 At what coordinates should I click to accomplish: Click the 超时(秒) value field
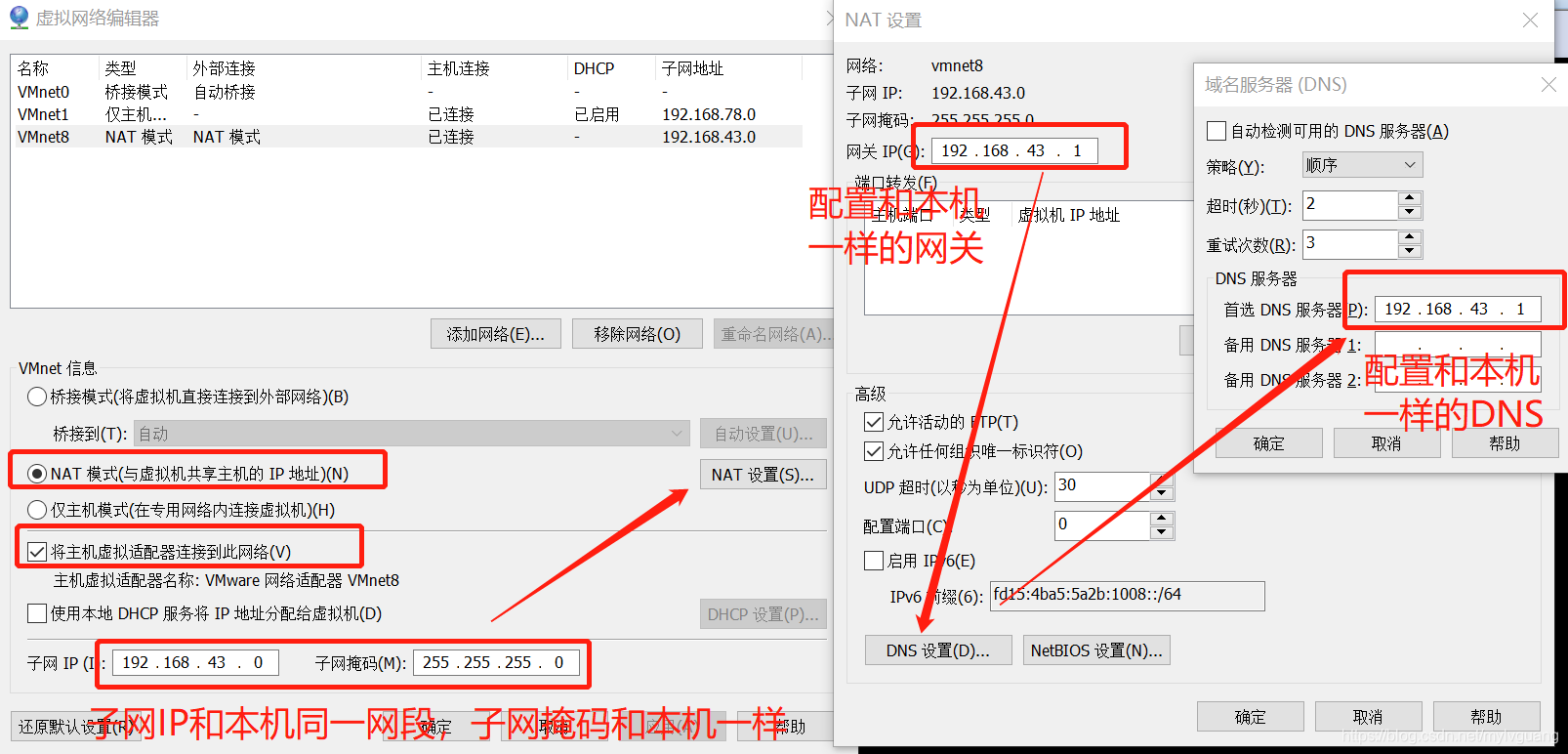(x=1351, y=205)
